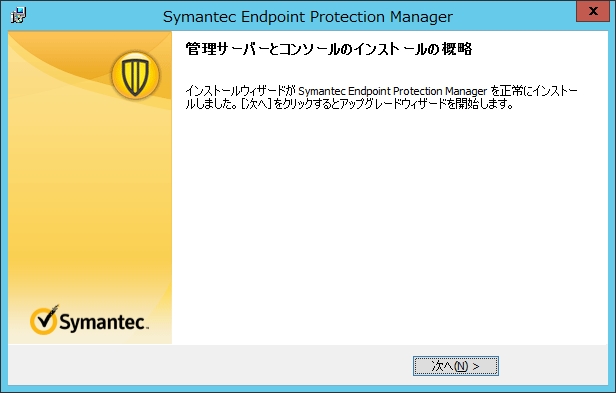Open the installer icon in title bar
The image size is (616, 393).
pos(18,16)
